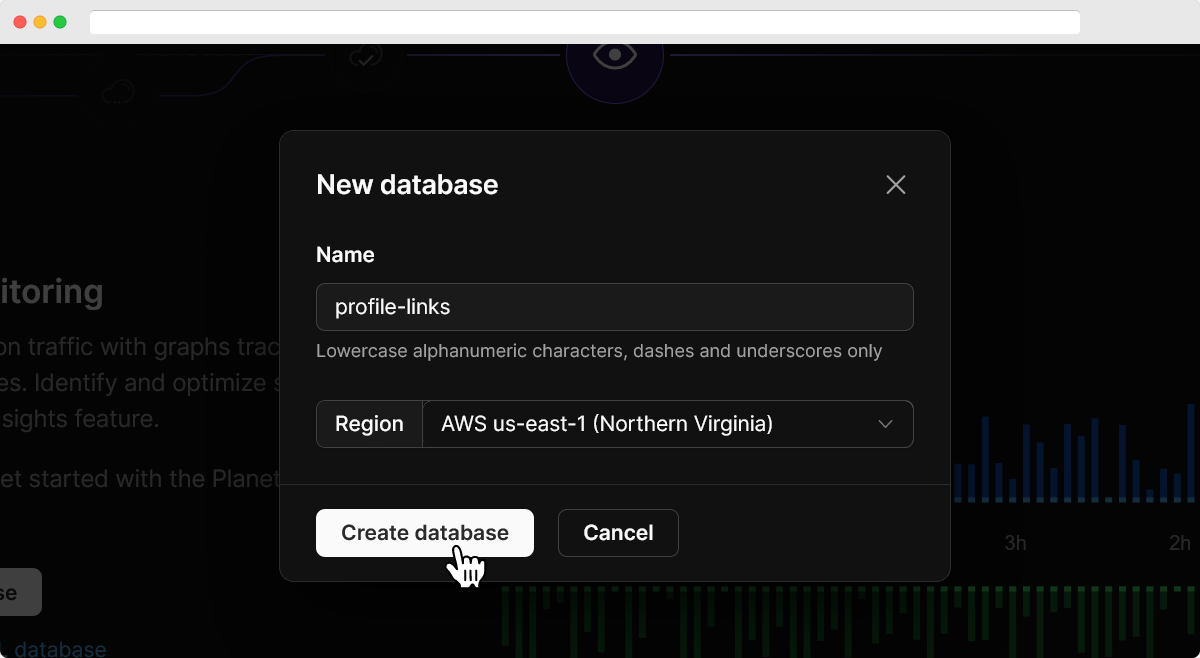Cancel the new database creation
Screen dimensions: 1200x658
pos(618,532)
